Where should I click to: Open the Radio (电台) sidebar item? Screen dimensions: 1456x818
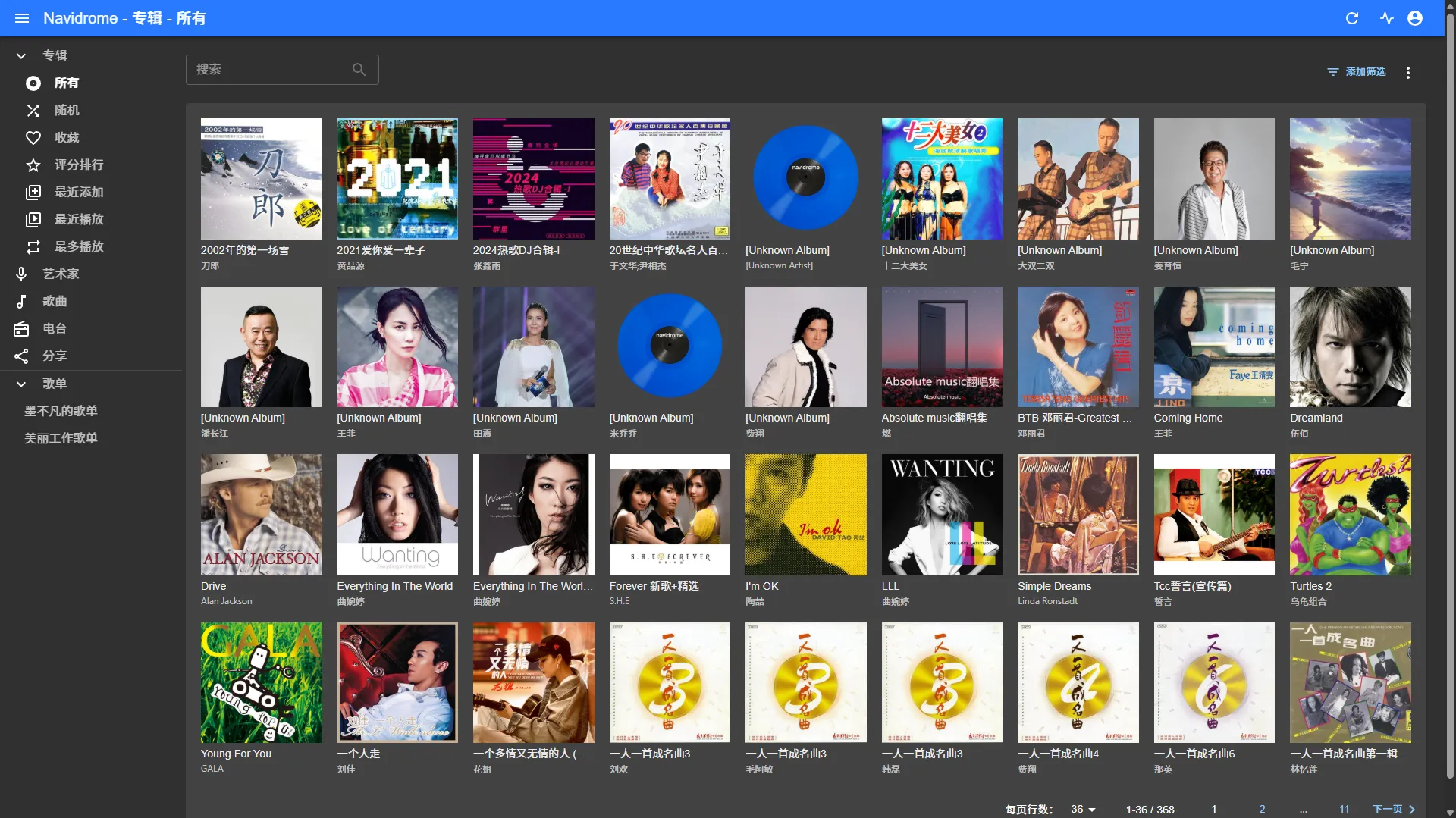(x=54, y=329)
